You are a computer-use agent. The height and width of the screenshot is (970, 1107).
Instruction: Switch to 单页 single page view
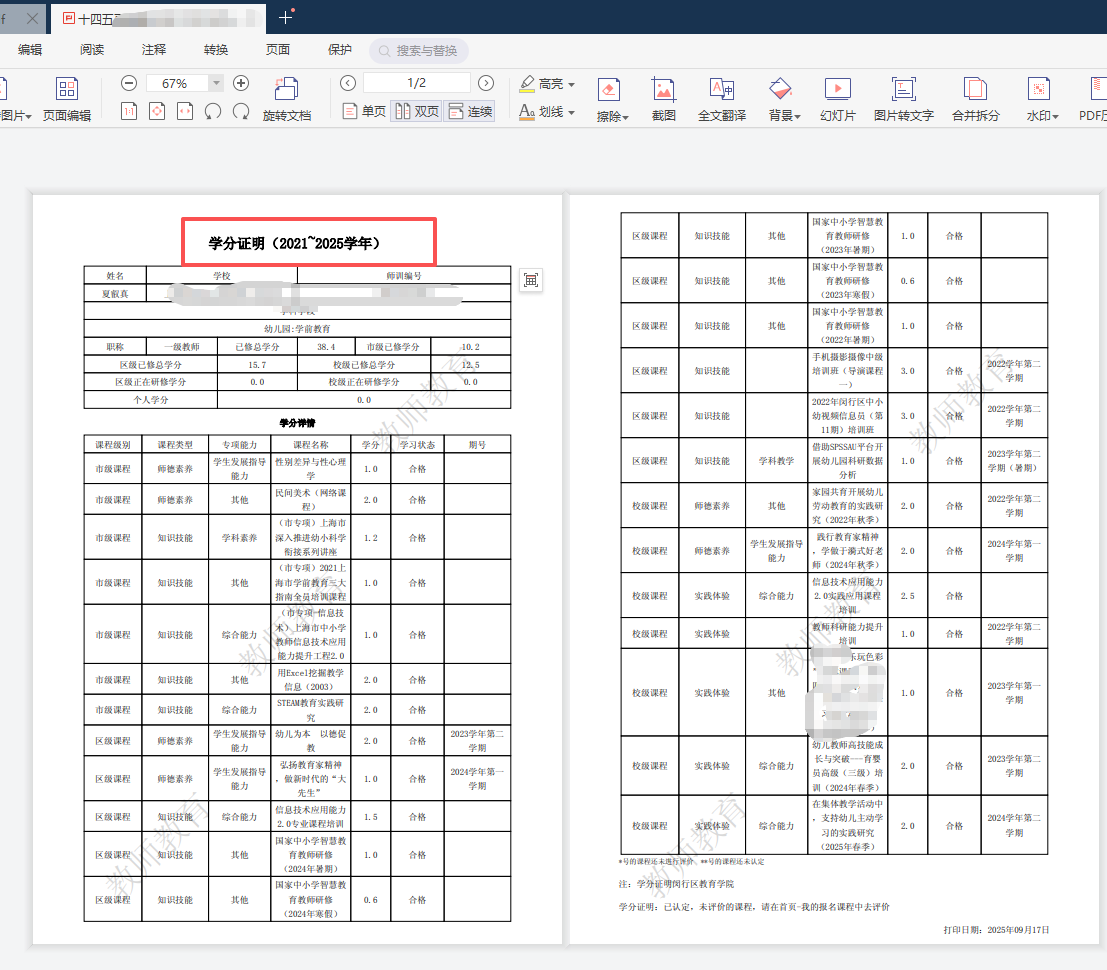click(x=364, y=112)
